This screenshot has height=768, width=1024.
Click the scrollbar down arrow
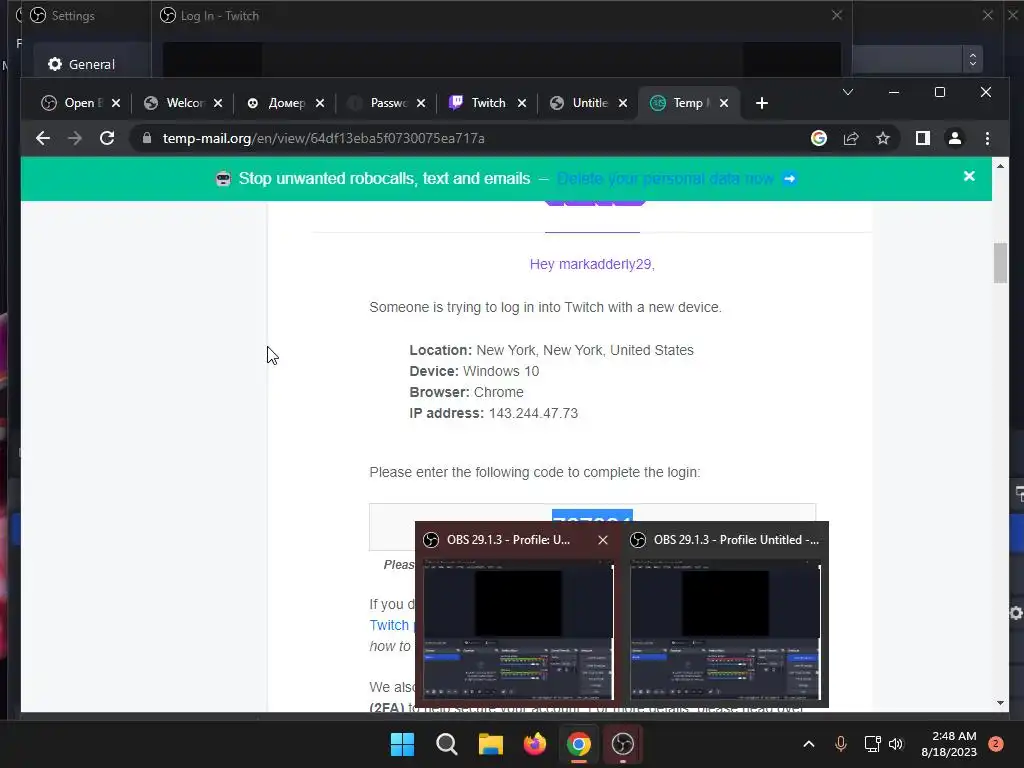coord(1000,703)
